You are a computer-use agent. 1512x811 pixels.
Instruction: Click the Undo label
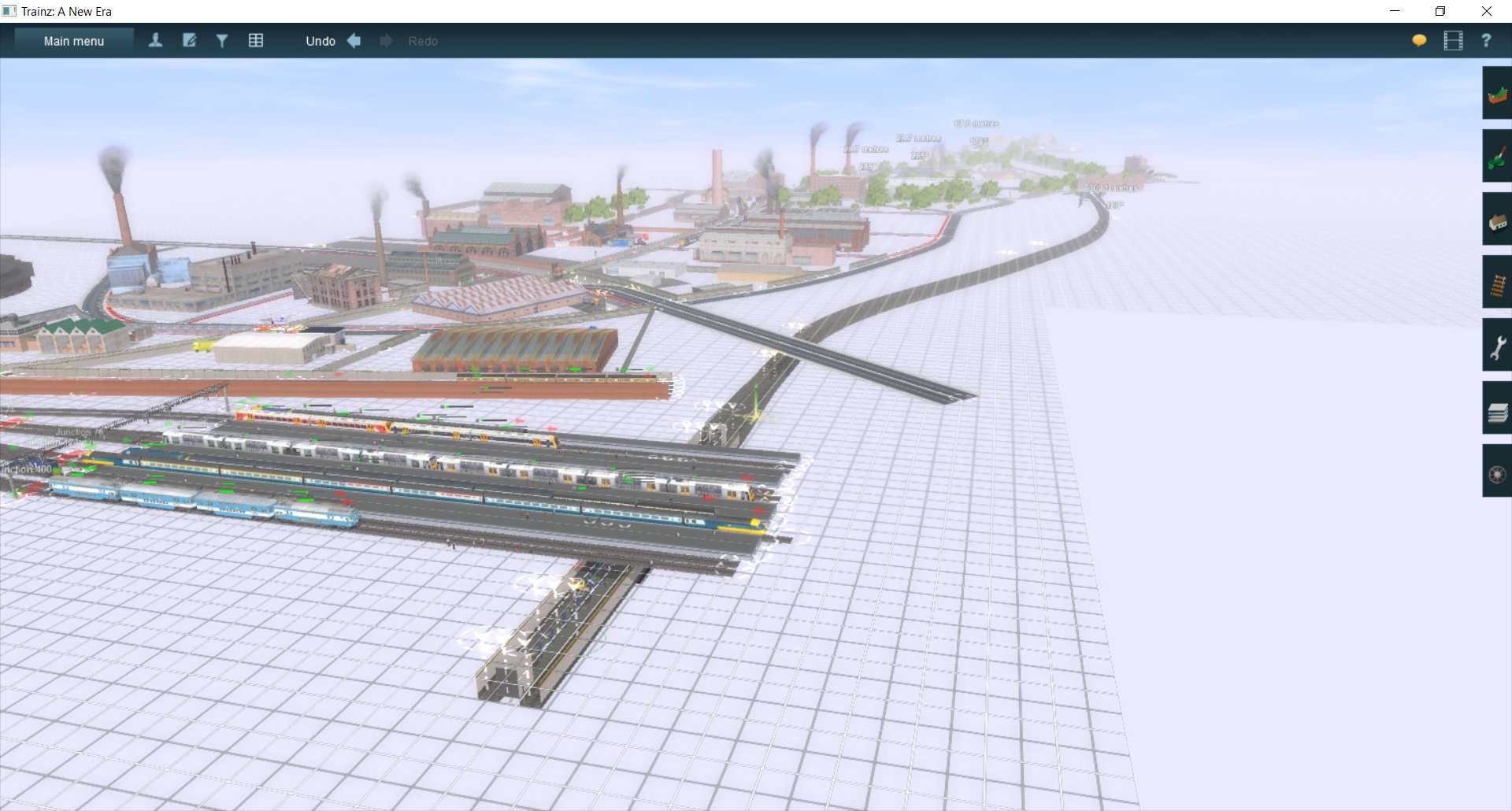[321, 41]
